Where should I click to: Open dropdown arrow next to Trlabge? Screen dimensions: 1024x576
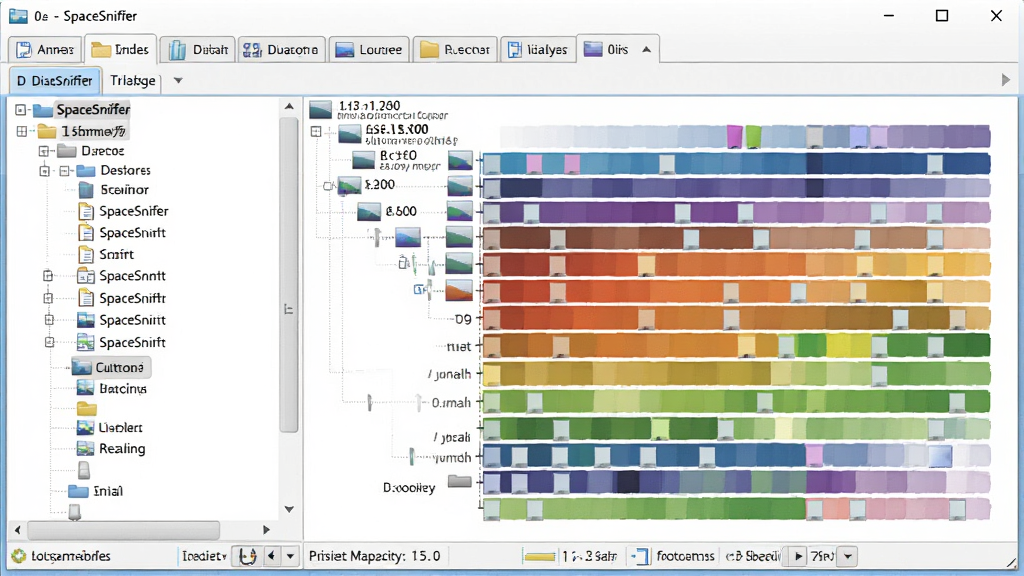coord(178,81)
